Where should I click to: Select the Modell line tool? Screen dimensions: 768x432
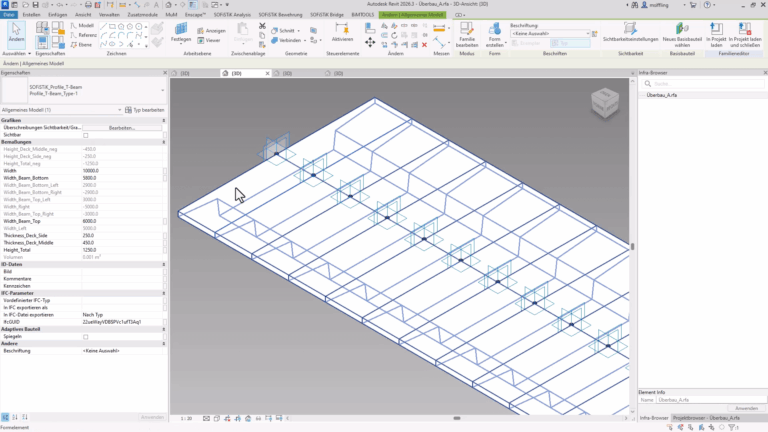(82, 25)
